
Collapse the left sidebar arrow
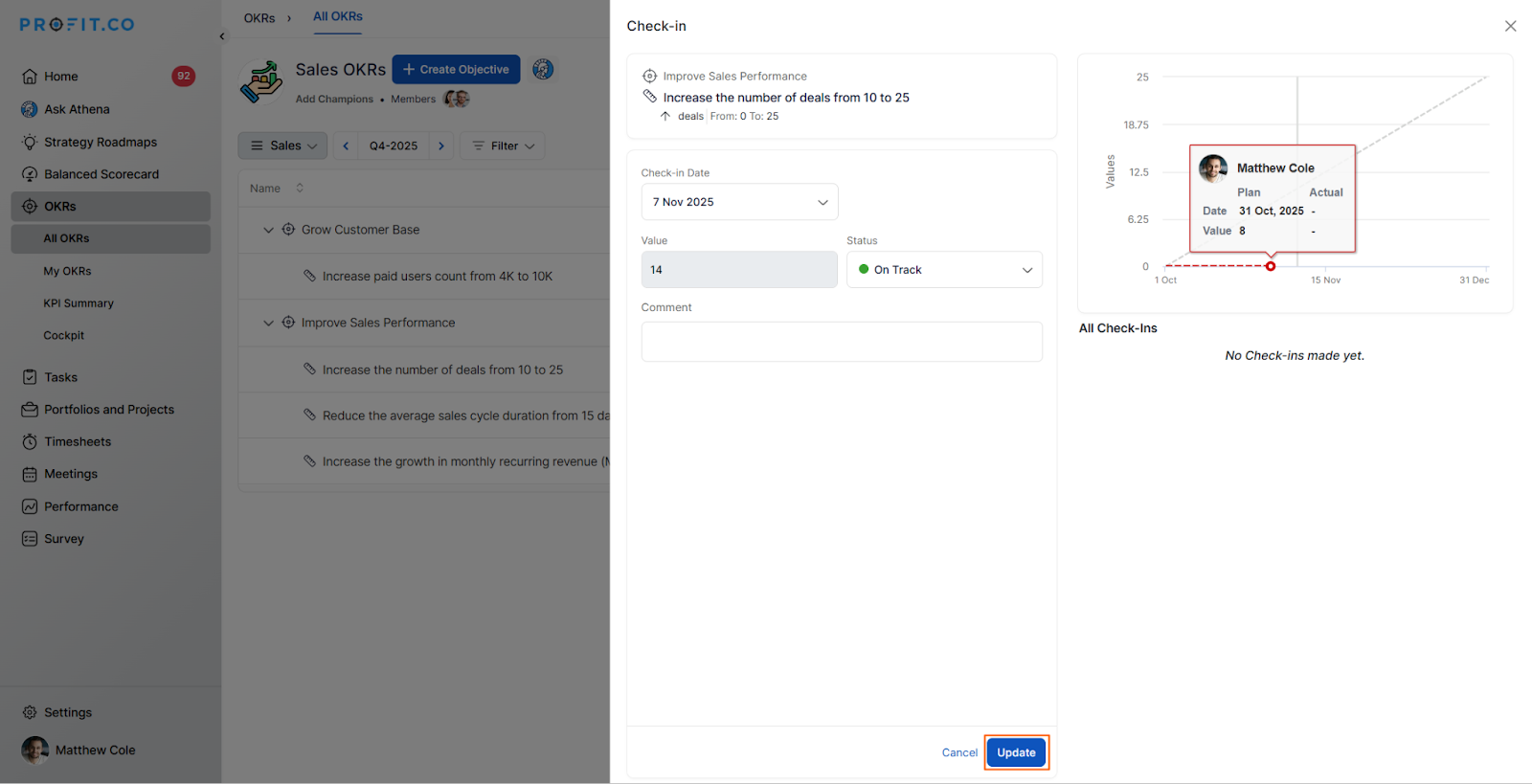[x=222, y=36]
